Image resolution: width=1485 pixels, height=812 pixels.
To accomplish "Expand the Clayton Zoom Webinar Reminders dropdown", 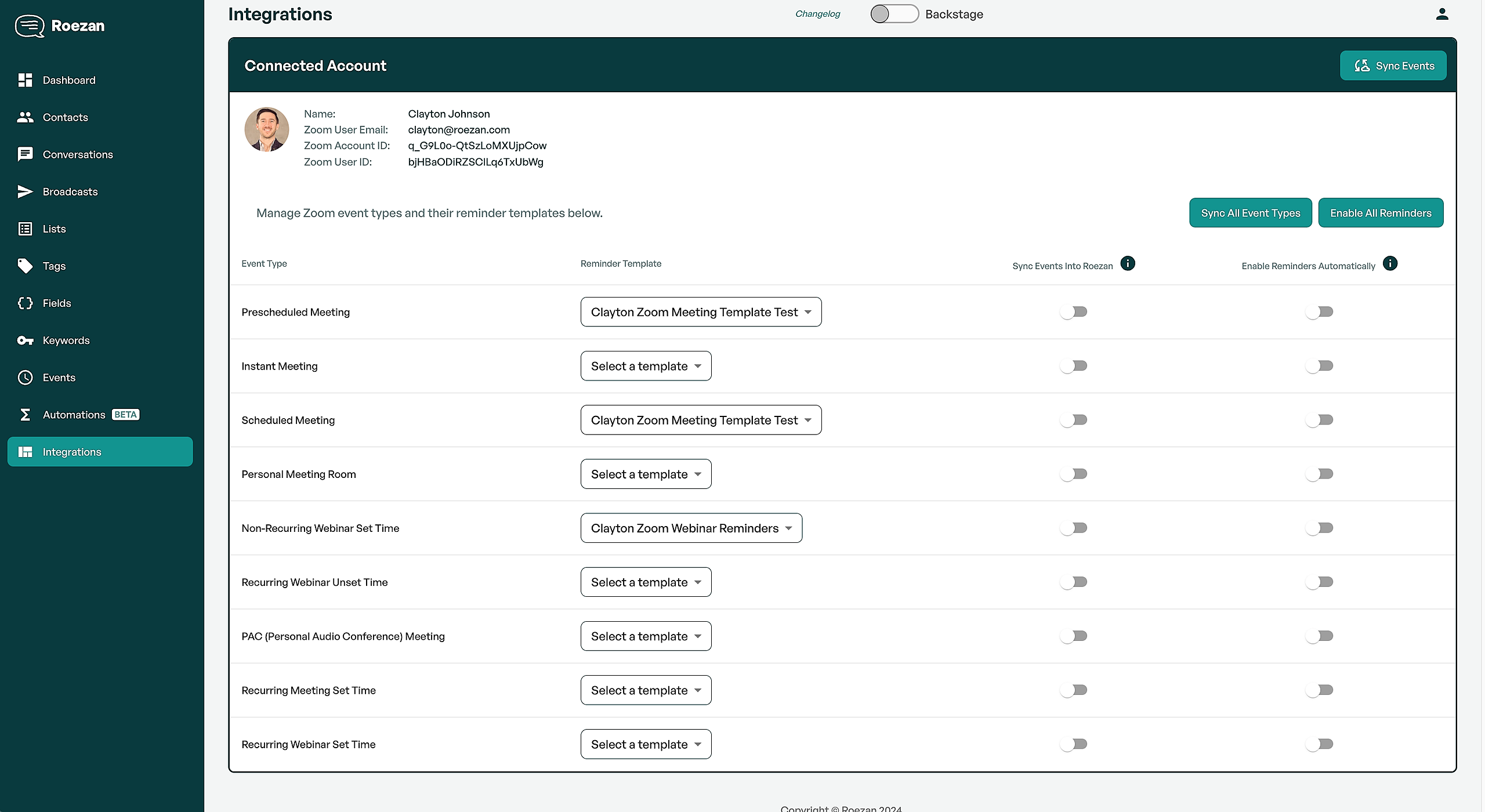I will (691, 528).
